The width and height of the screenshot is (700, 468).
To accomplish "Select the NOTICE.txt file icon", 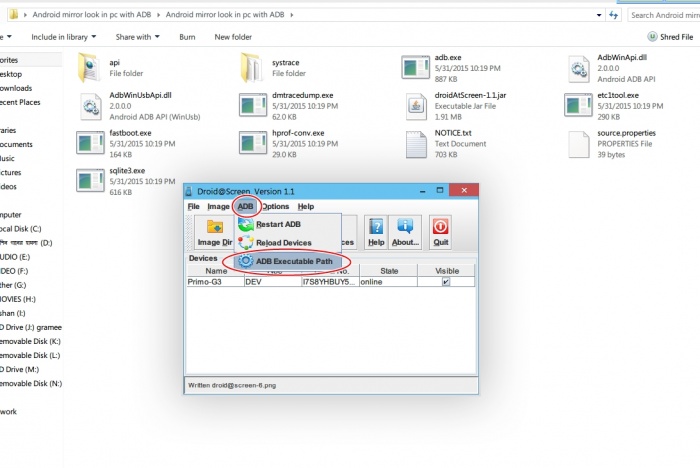I will (416, 144).
